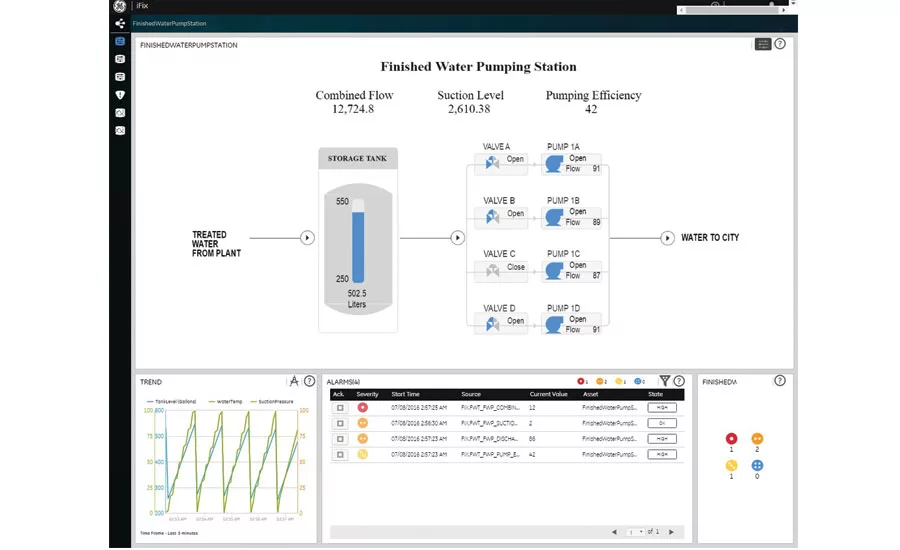This screenshot has width=900, height=550.
Task: Click Suction Level value 2,610.38
Action: (469, 109)
